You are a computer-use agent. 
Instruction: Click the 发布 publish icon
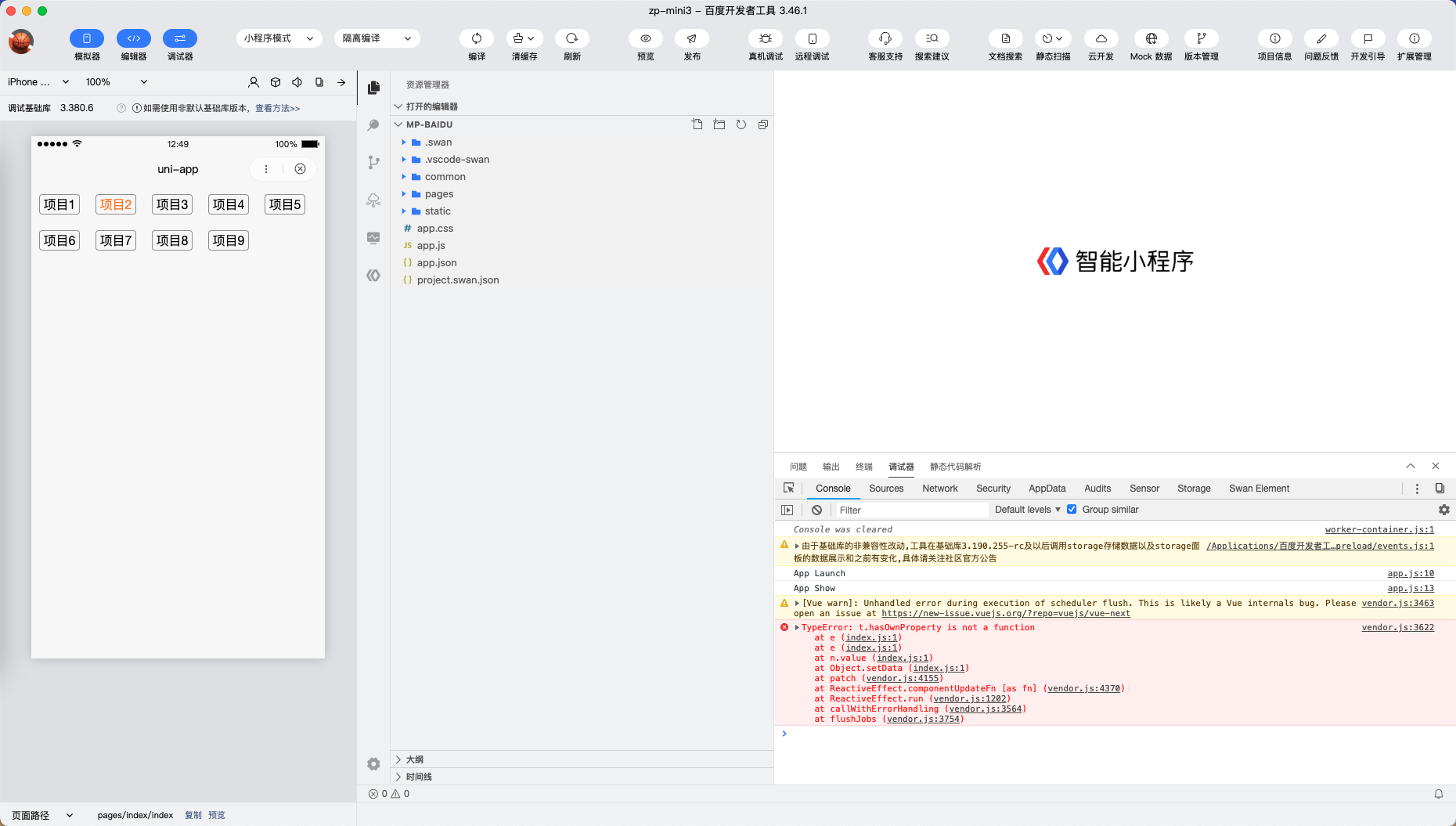click(x=691, y=38)
